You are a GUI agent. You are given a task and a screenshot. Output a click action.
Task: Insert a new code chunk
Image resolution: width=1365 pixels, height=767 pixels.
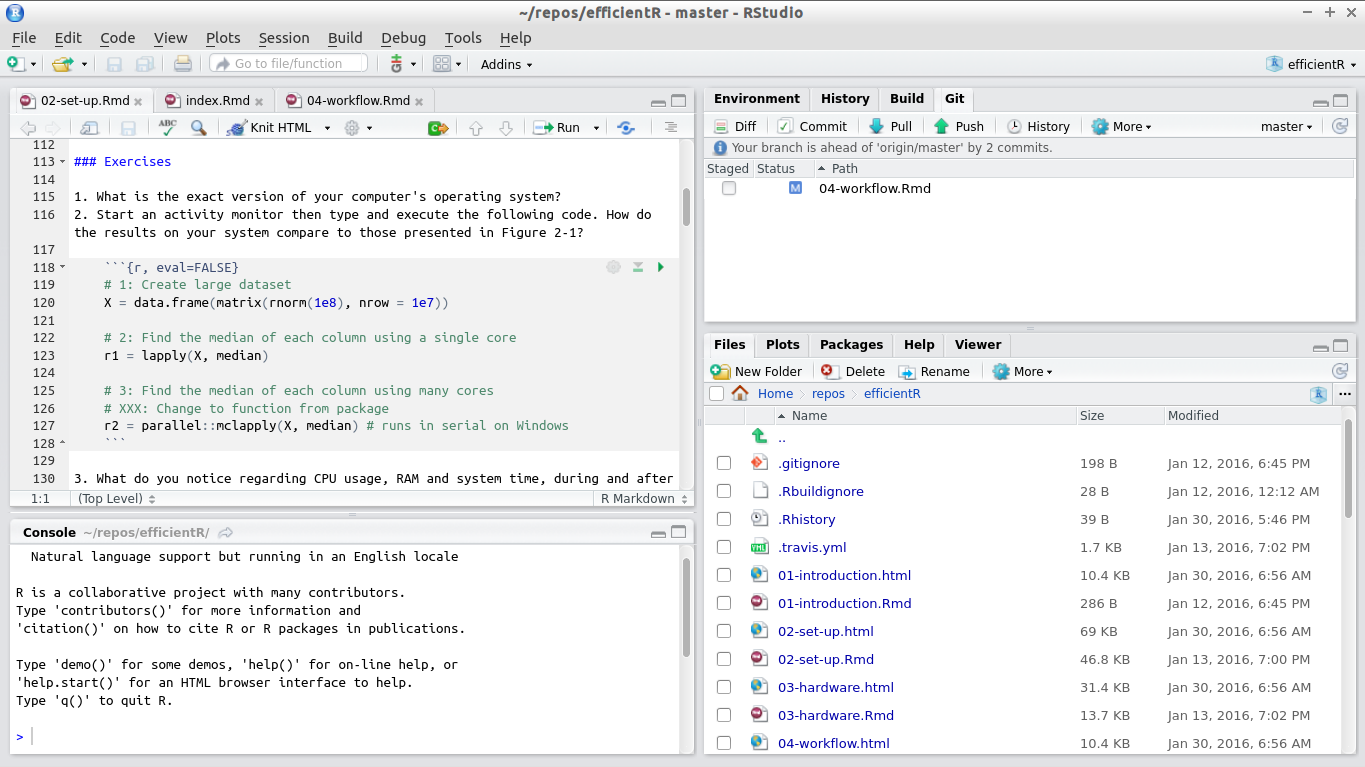click(437, 127)
